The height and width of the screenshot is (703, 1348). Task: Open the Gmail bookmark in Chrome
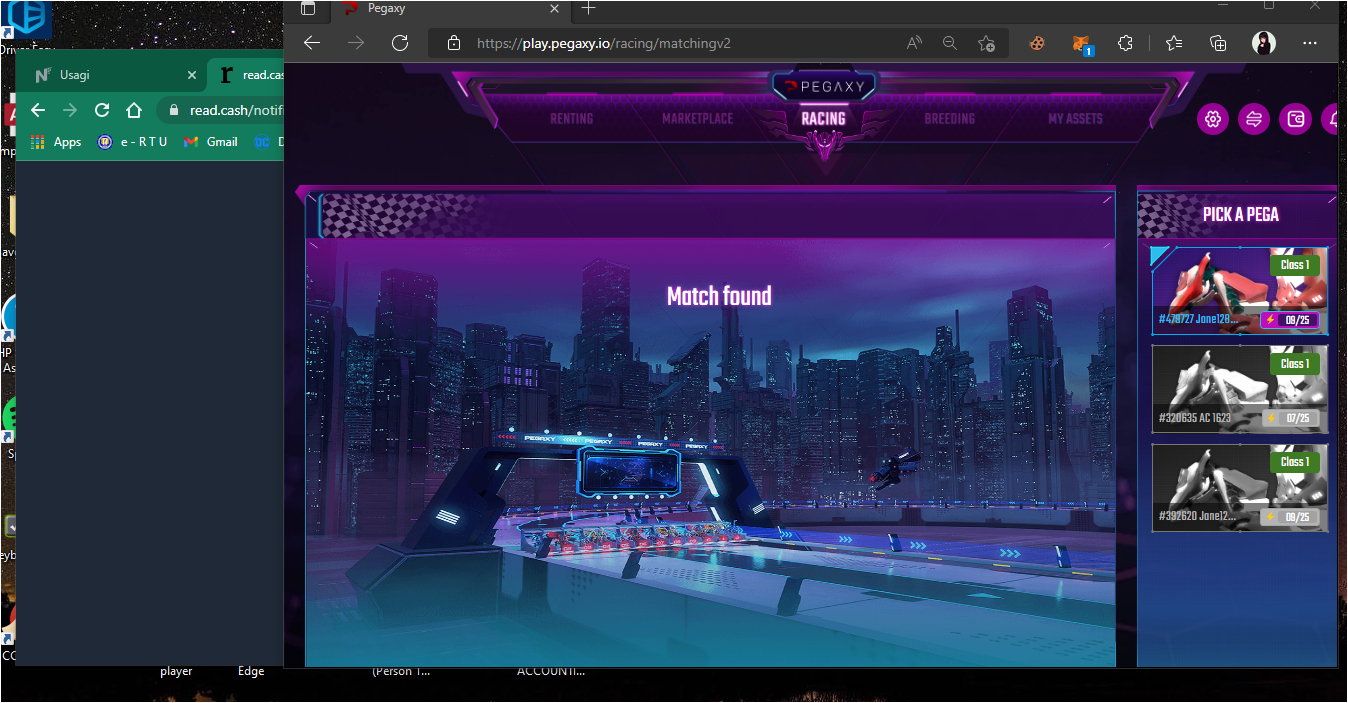[211, 142]
